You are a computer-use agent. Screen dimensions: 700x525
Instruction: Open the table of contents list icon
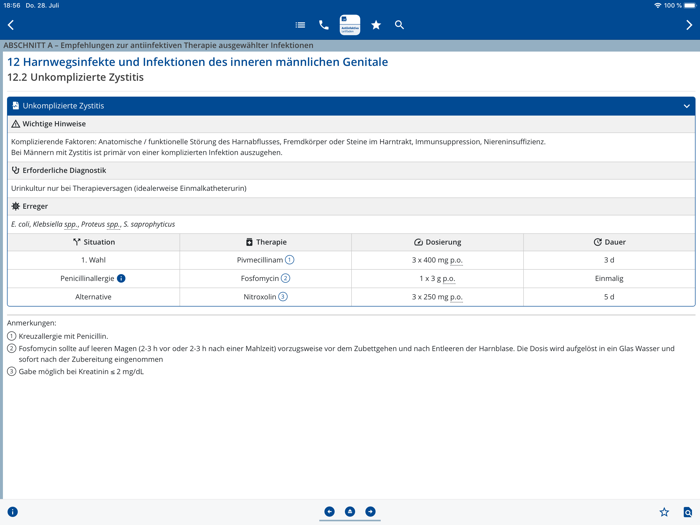point(300,25)
